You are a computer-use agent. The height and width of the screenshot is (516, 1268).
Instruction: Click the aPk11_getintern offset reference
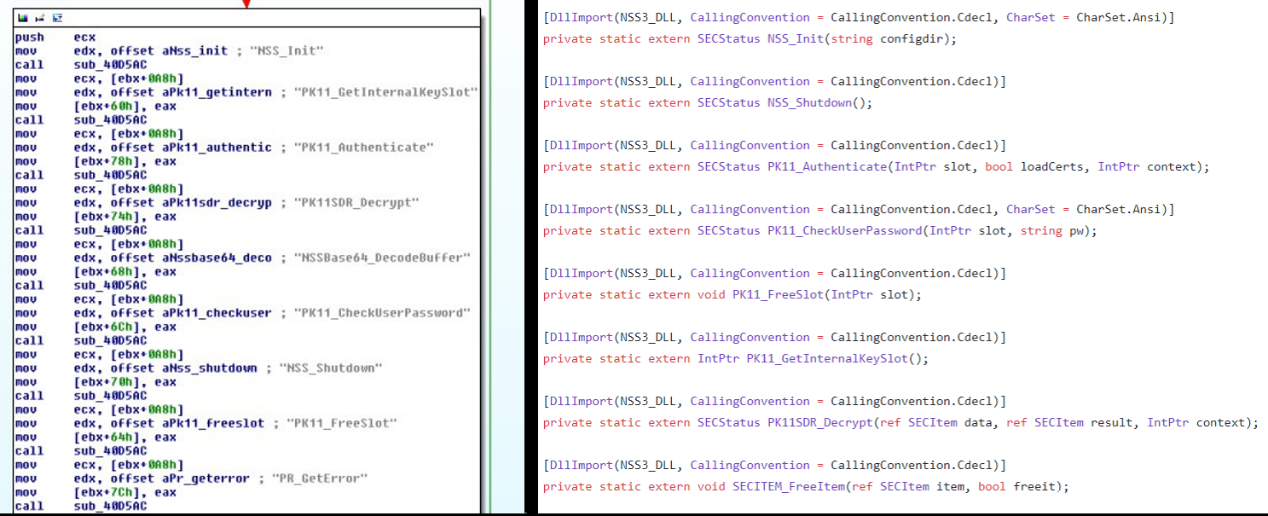(x=229, y=92)
